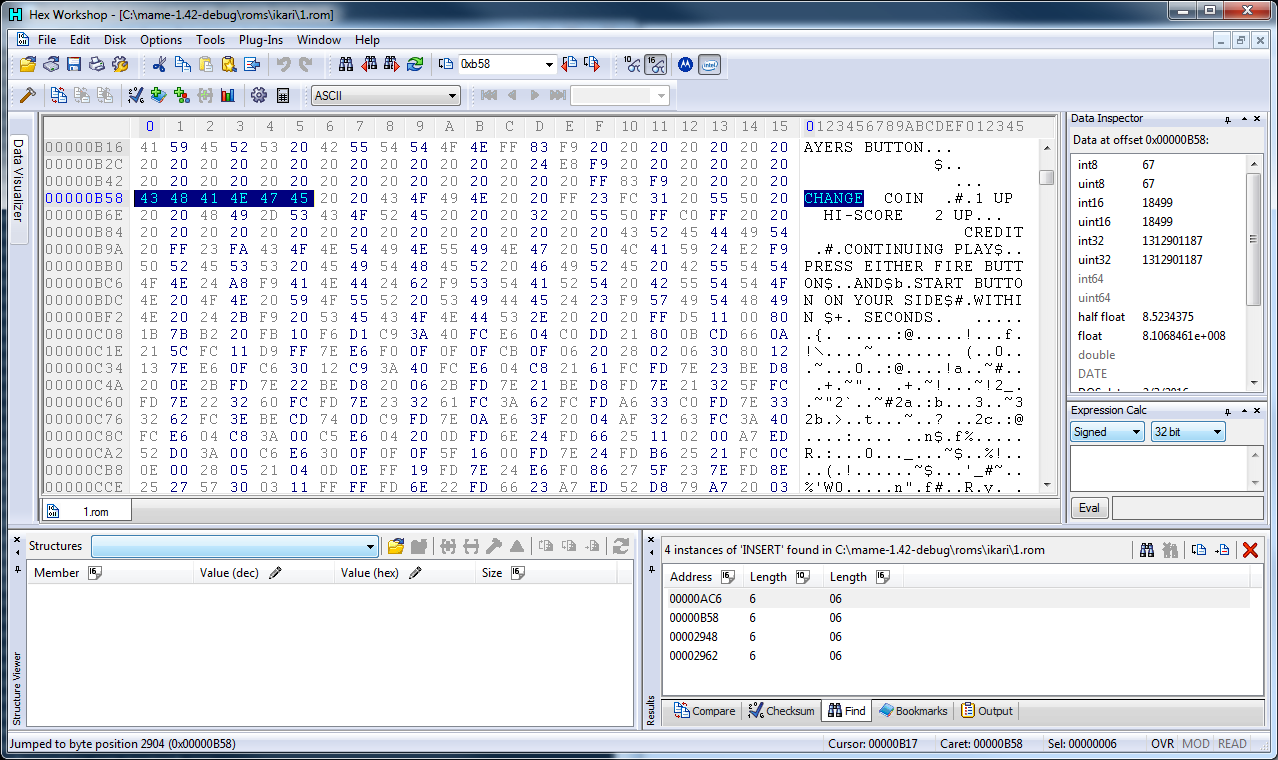
Task: Click the Address column header in results
Action: 702,577
